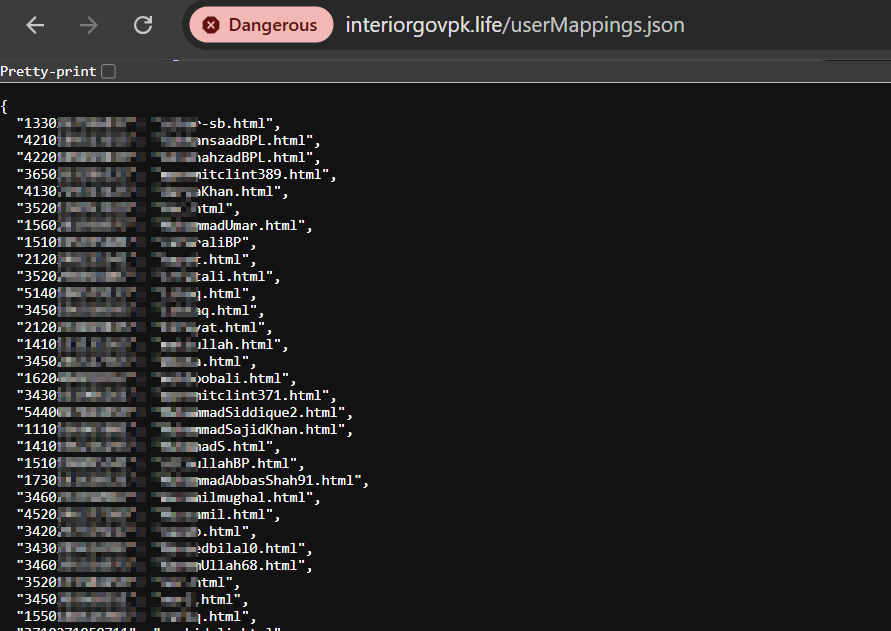Click text "yat.html"
The height and width of the screenshot is (631, 891).
tap(231, 328)
